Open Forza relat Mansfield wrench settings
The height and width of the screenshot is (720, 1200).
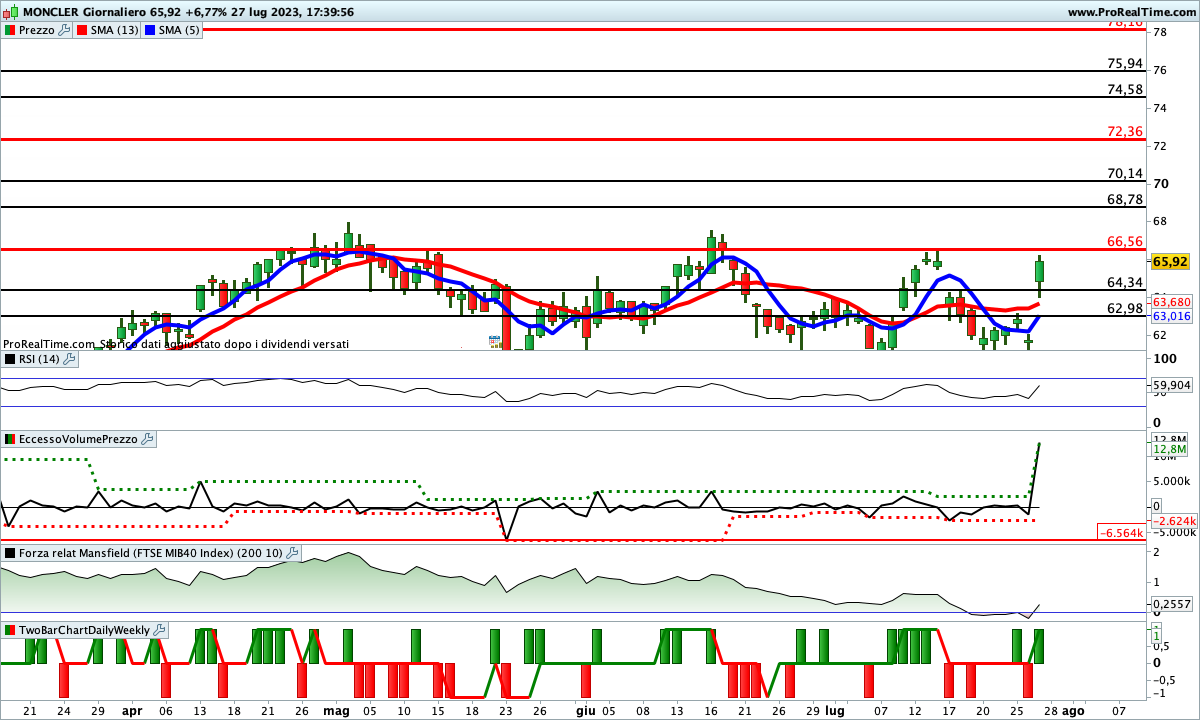pyautogui.click(x=293, y=553)
